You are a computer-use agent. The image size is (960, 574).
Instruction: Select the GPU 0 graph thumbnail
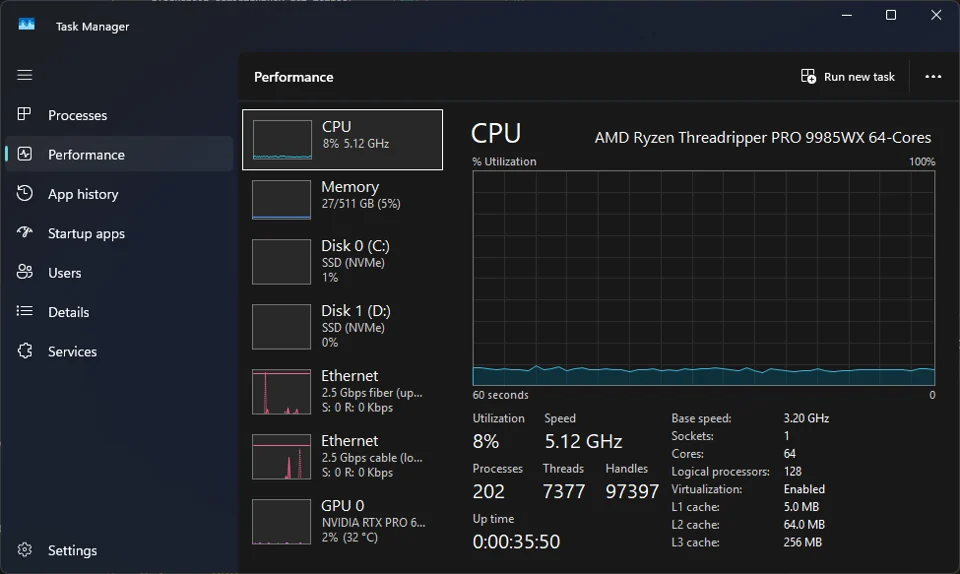(282, 521)
